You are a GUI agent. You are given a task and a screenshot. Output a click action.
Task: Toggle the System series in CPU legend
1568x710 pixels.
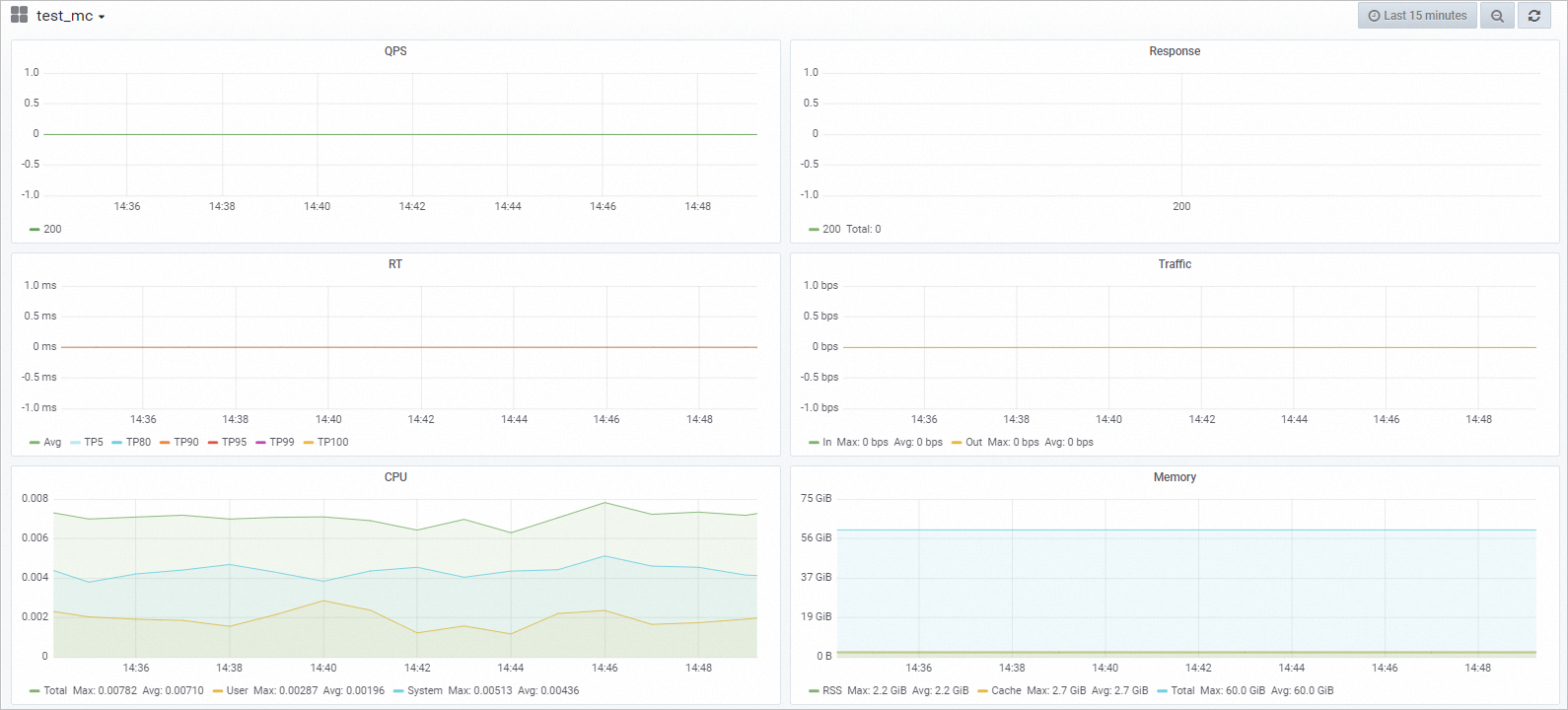[x=425, y=690]
